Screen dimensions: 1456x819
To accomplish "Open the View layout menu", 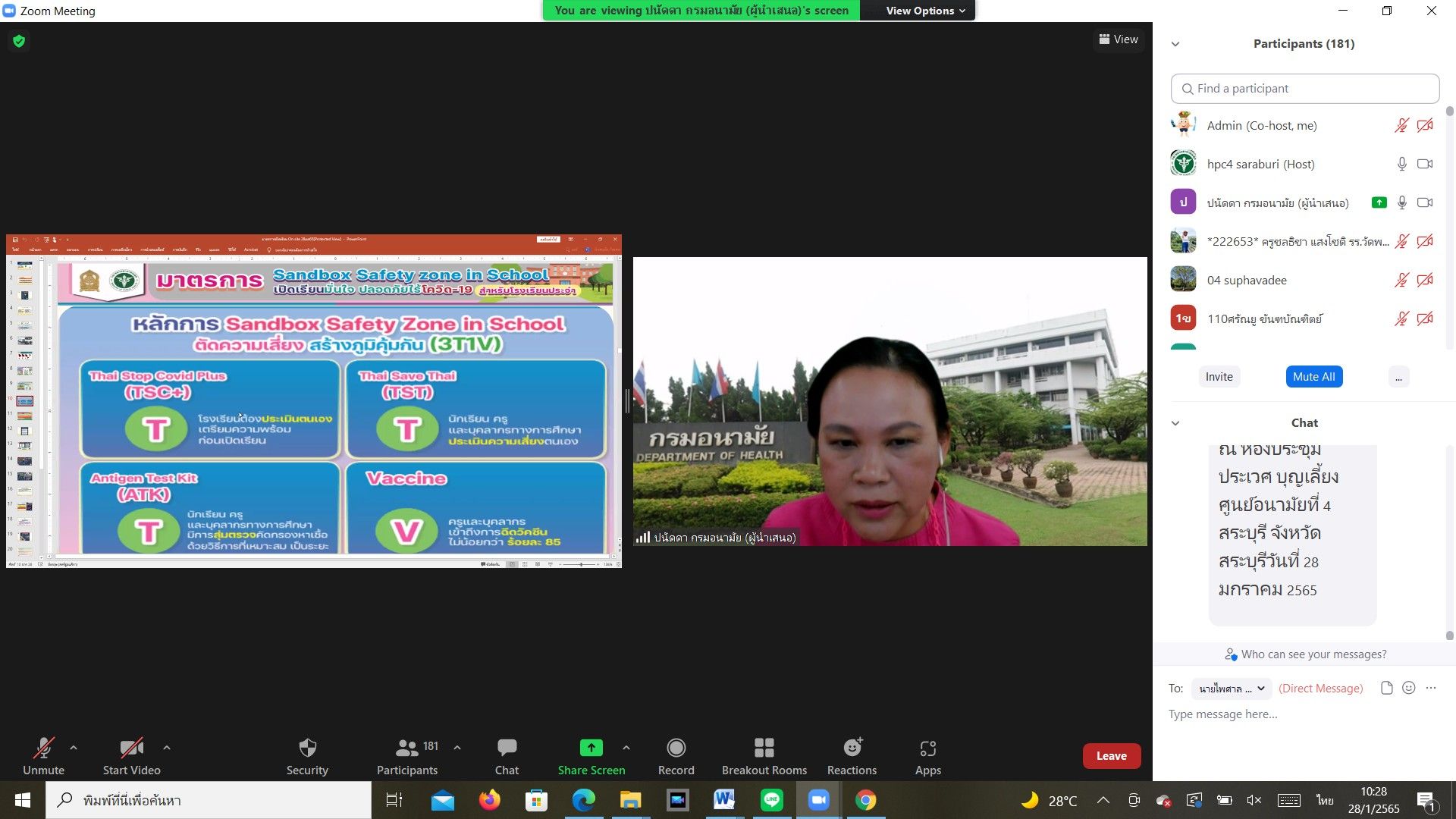I will (x=1119, y=39).
